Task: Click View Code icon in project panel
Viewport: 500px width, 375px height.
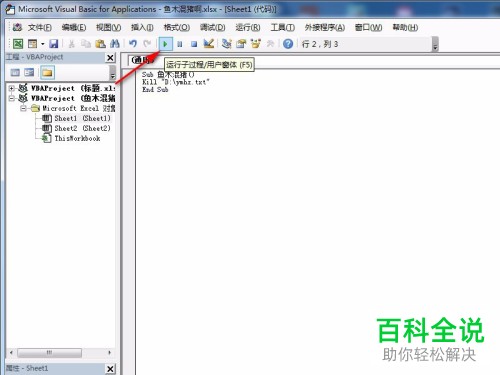Action: click(x=15, y=72)
